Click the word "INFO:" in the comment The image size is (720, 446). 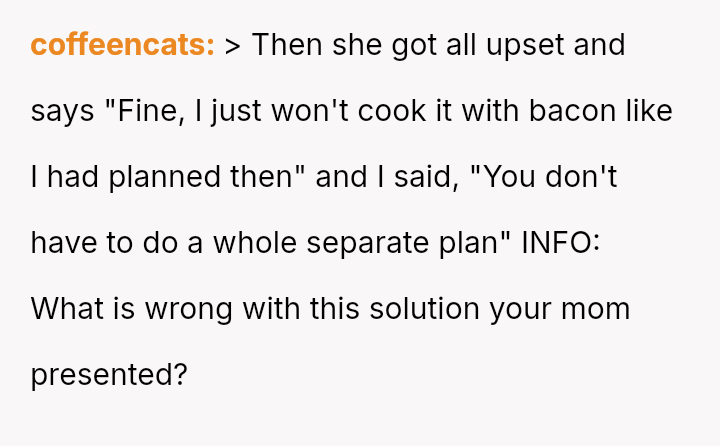[x=561, y=243]
